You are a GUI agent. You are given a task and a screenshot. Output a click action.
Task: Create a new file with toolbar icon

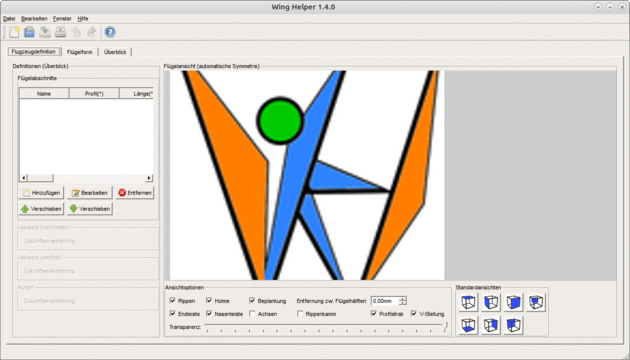coord(14,32)
